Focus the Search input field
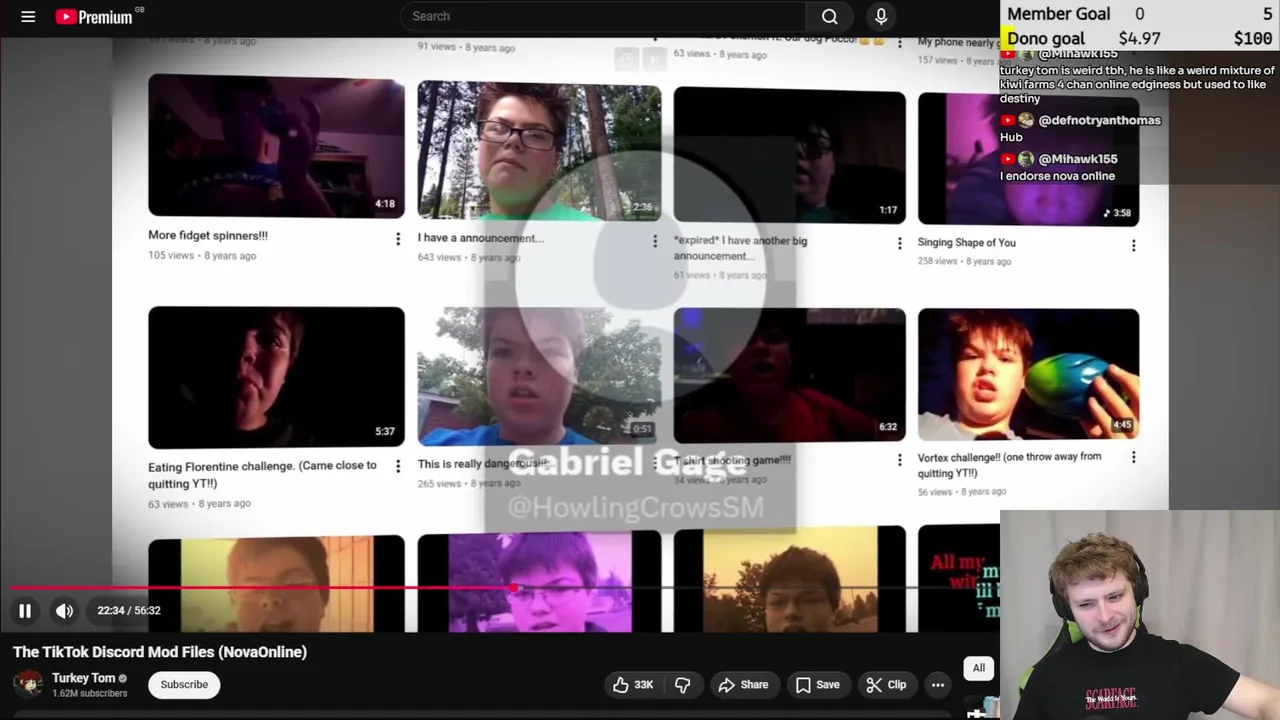 [603, 16]
